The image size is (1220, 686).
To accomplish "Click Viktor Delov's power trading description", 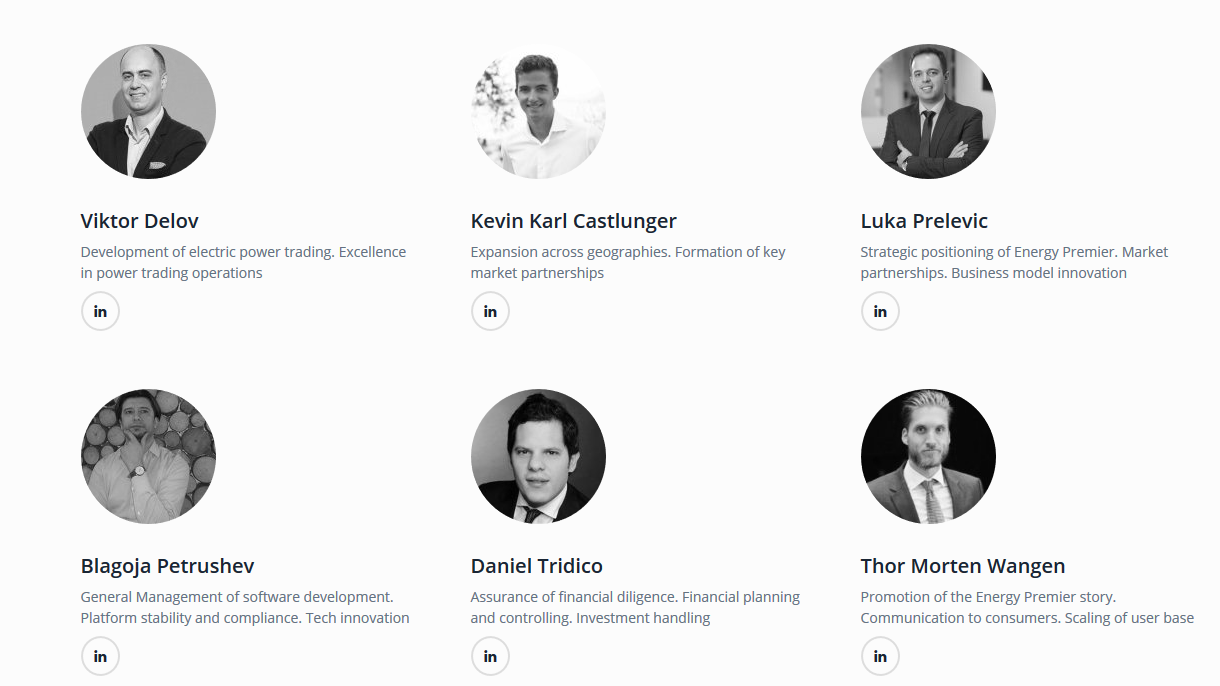I will point(243,262).
